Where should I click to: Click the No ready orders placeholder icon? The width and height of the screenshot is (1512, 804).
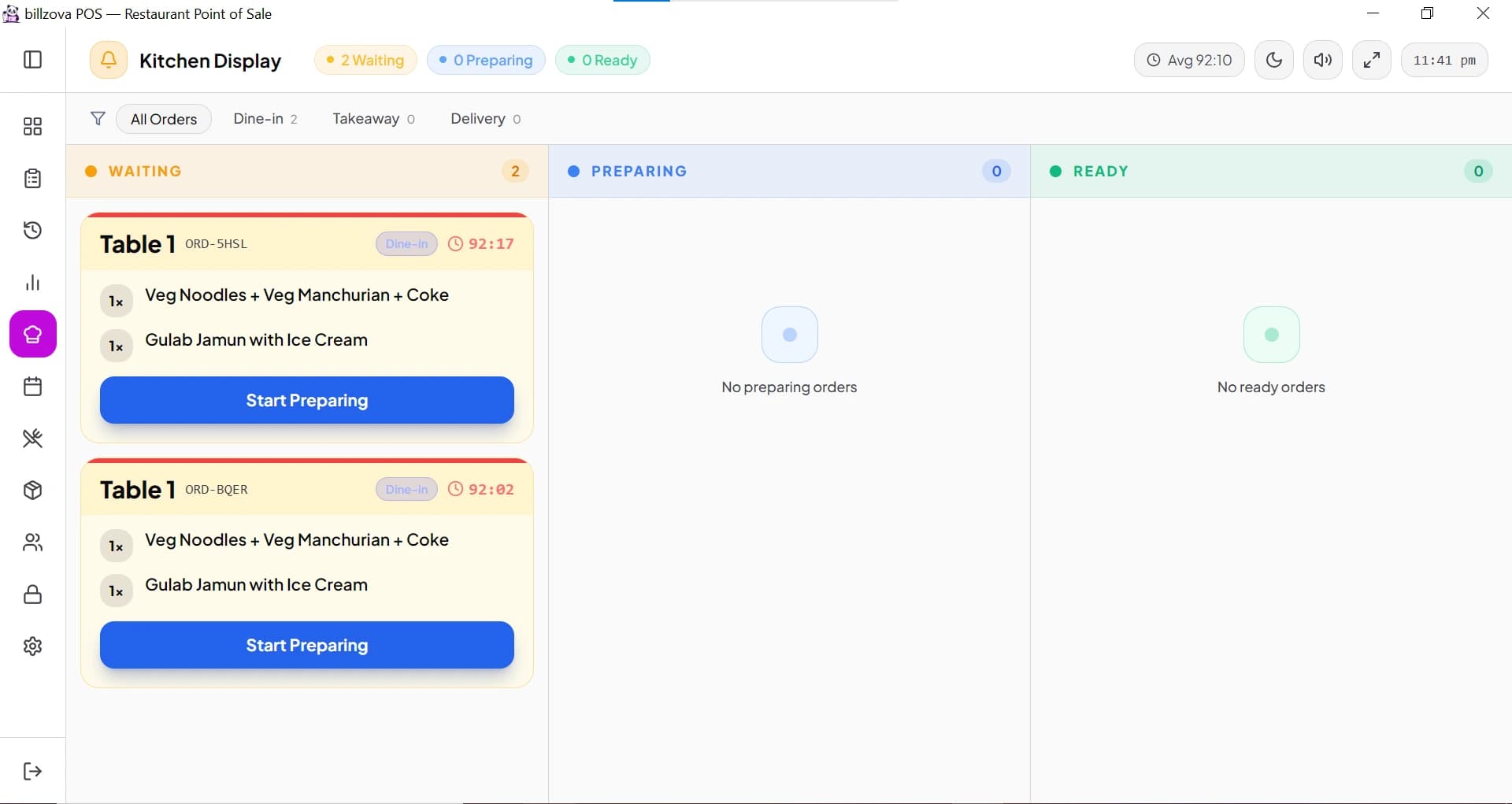[x=1271, y=335]
